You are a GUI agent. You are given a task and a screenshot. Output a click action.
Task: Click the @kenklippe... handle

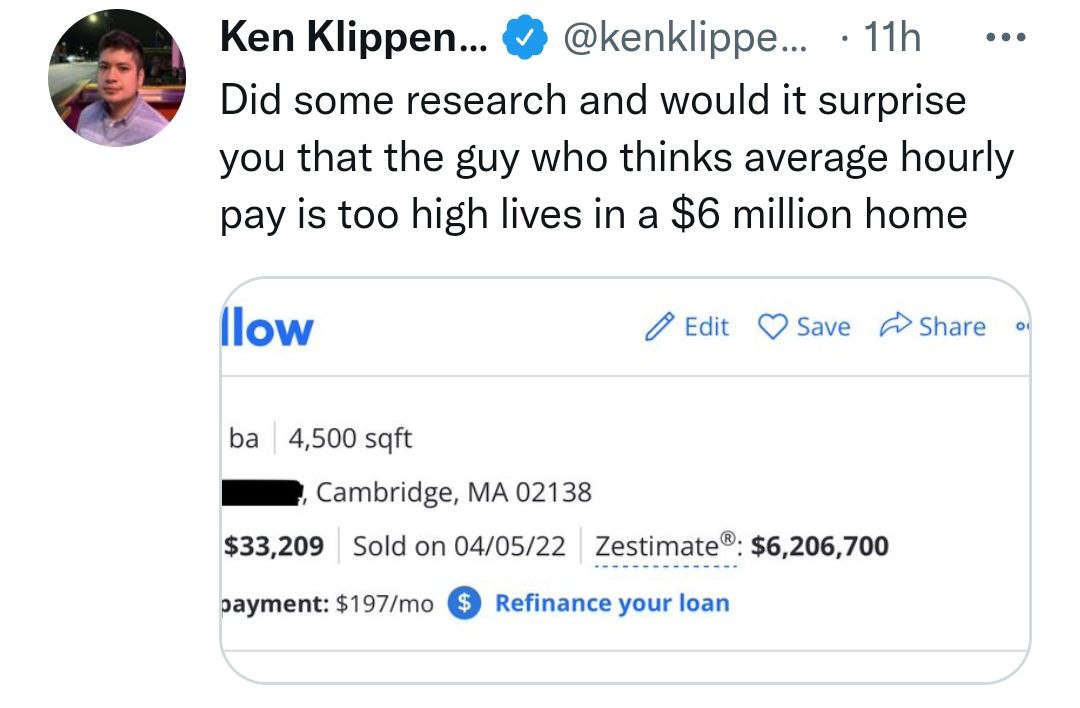[x=690, y=40]
